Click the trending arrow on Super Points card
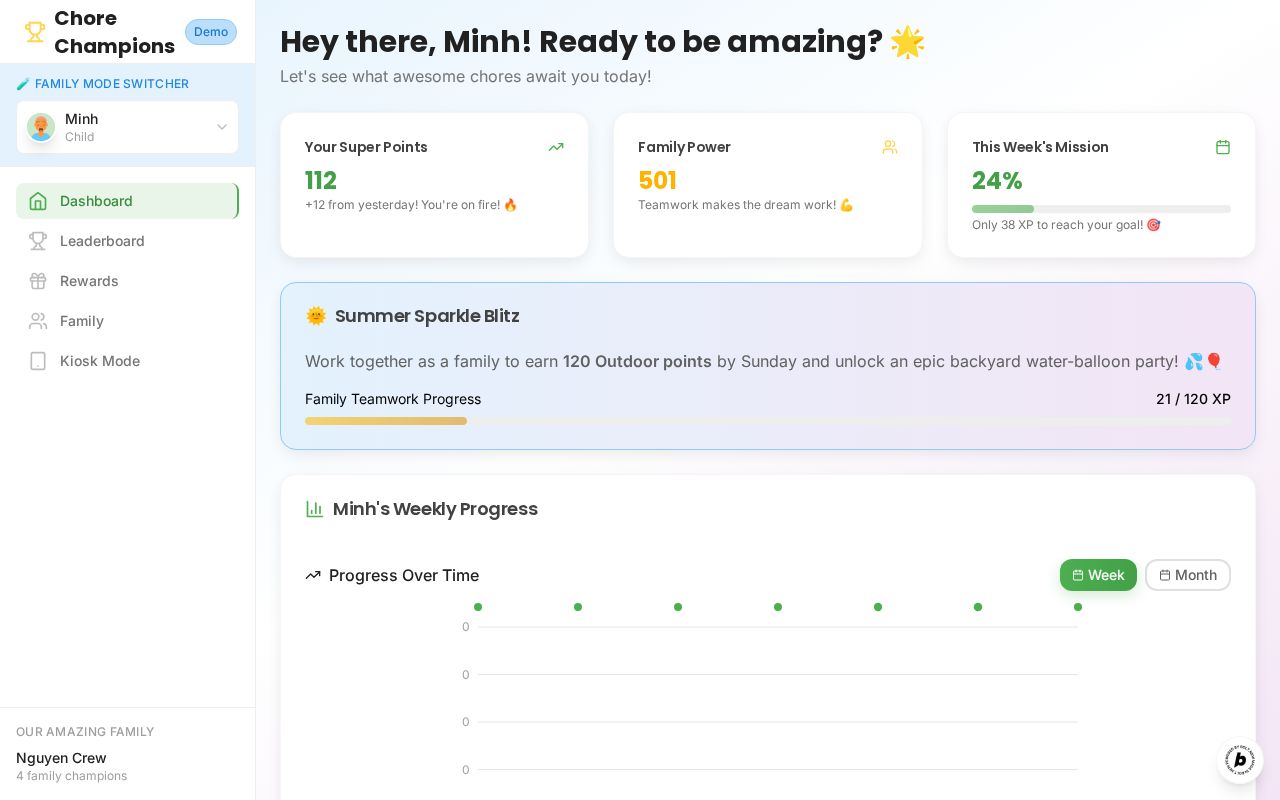The height and width of the screenshot is (800, 1280). (556, 147)
